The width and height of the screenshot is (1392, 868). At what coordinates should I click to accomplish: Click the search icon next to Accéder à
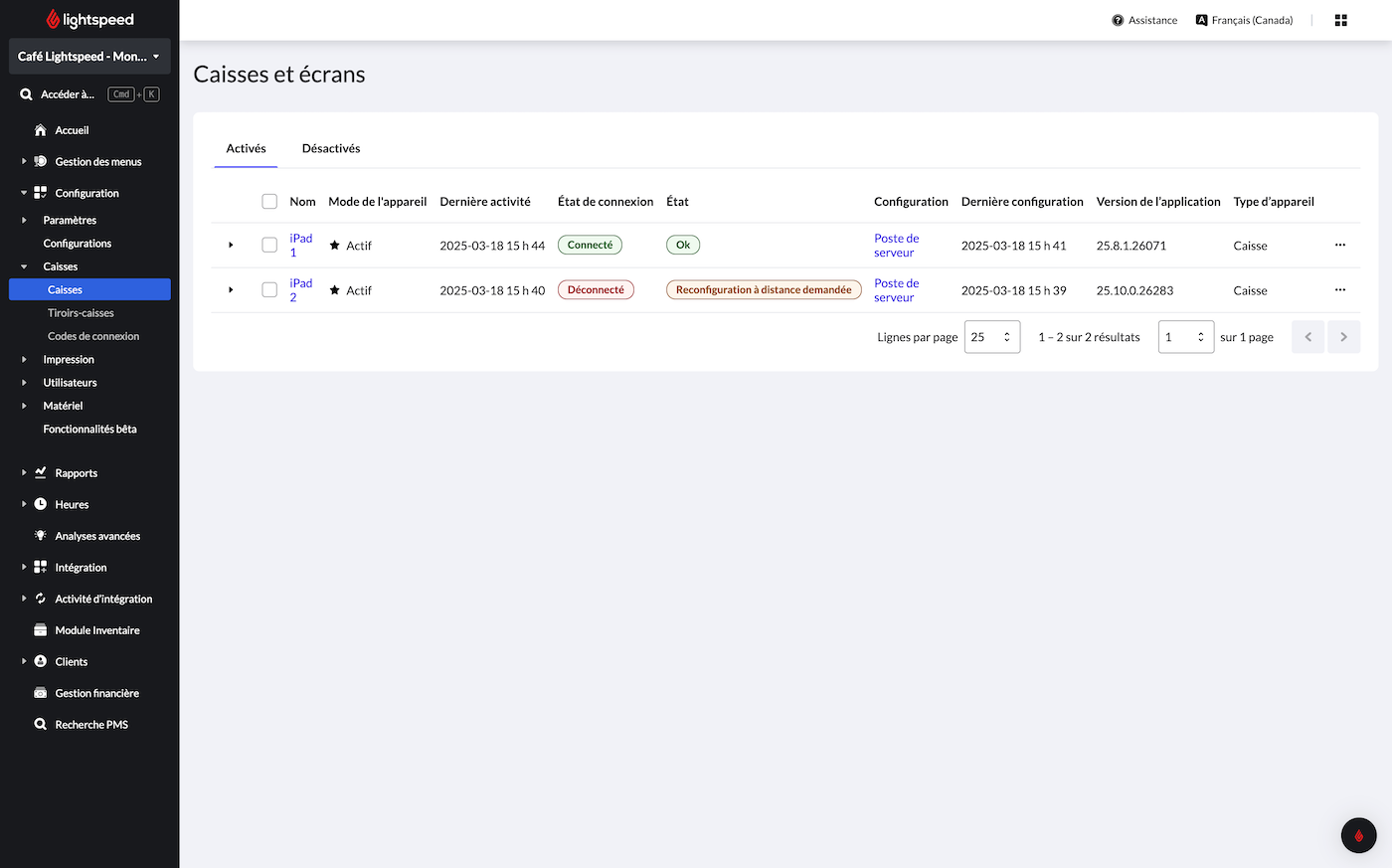coord(27,94)
